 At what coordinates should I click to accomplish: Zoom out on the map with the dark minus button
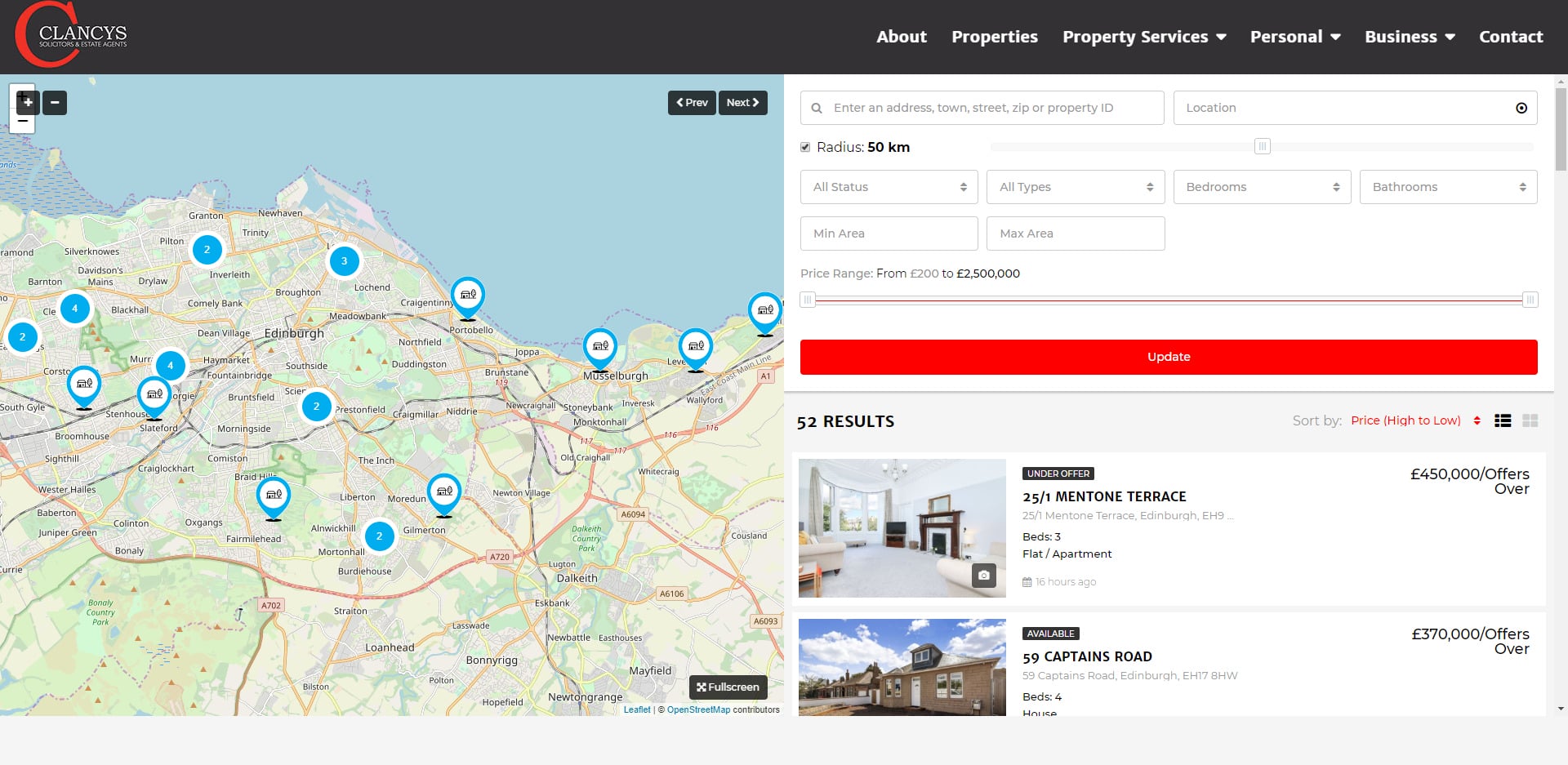click(55, 103)
